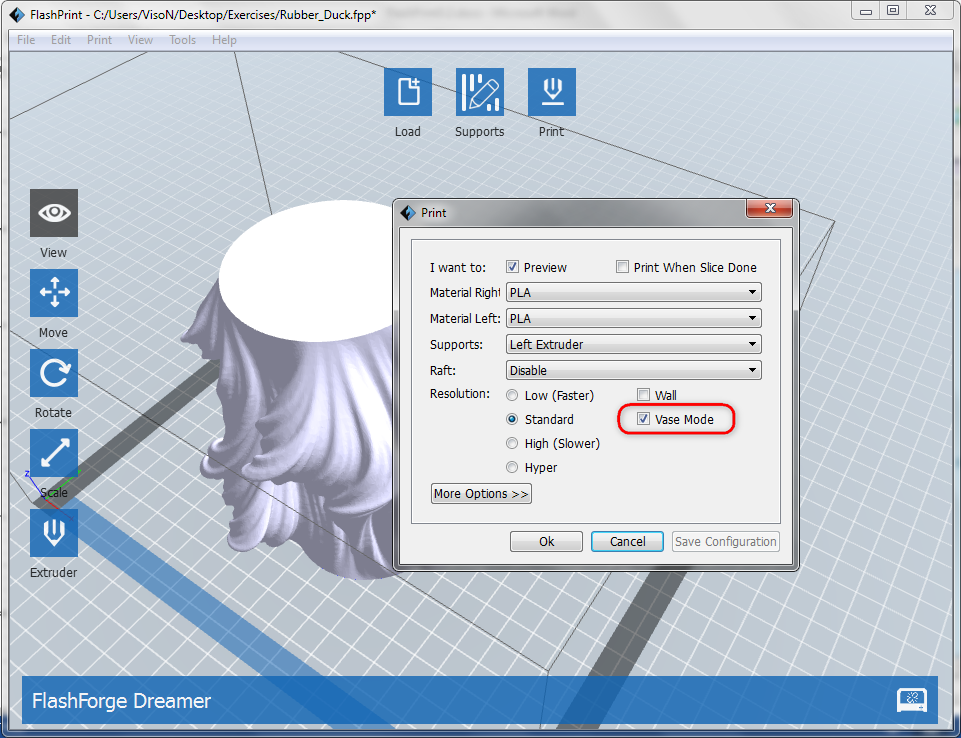The width and height of the screenshot is (961, 738).
Task: Select the Rotate tool icon
Action: click(54, 373)
